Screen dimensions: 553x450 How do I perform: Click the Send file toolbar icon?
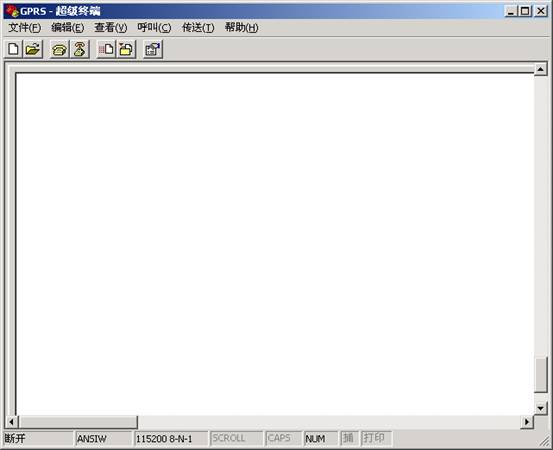(x=106, y=49)
